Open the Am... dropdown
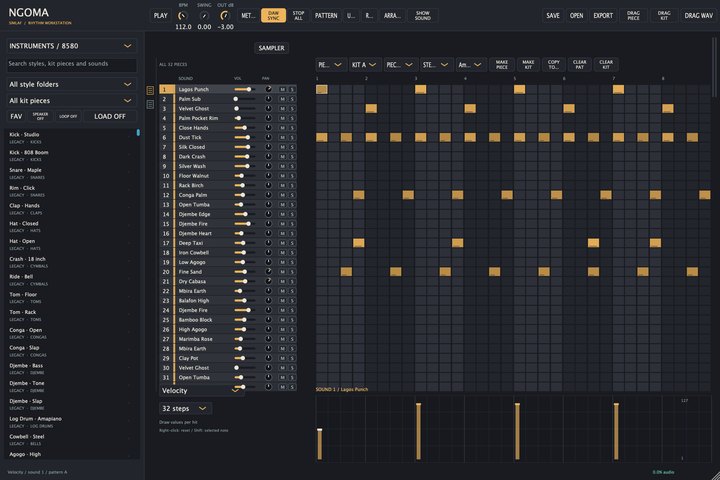The width and height of the screenshot is (720, 480). pos(470,65)
